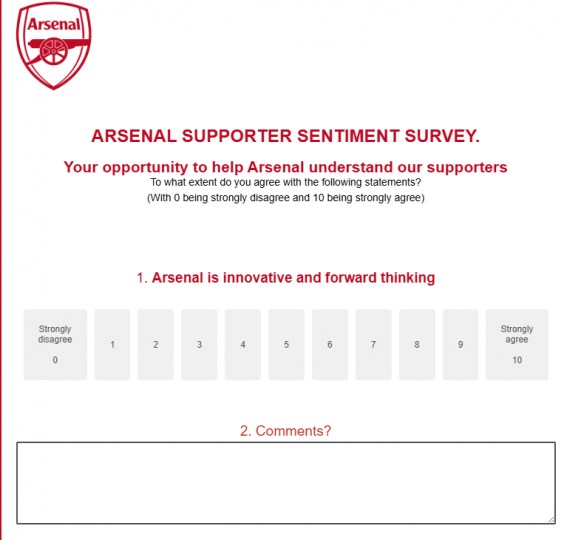Select rating 10 Strongly agree
This screenshot has height=540, width=564.
click(517, 344)
